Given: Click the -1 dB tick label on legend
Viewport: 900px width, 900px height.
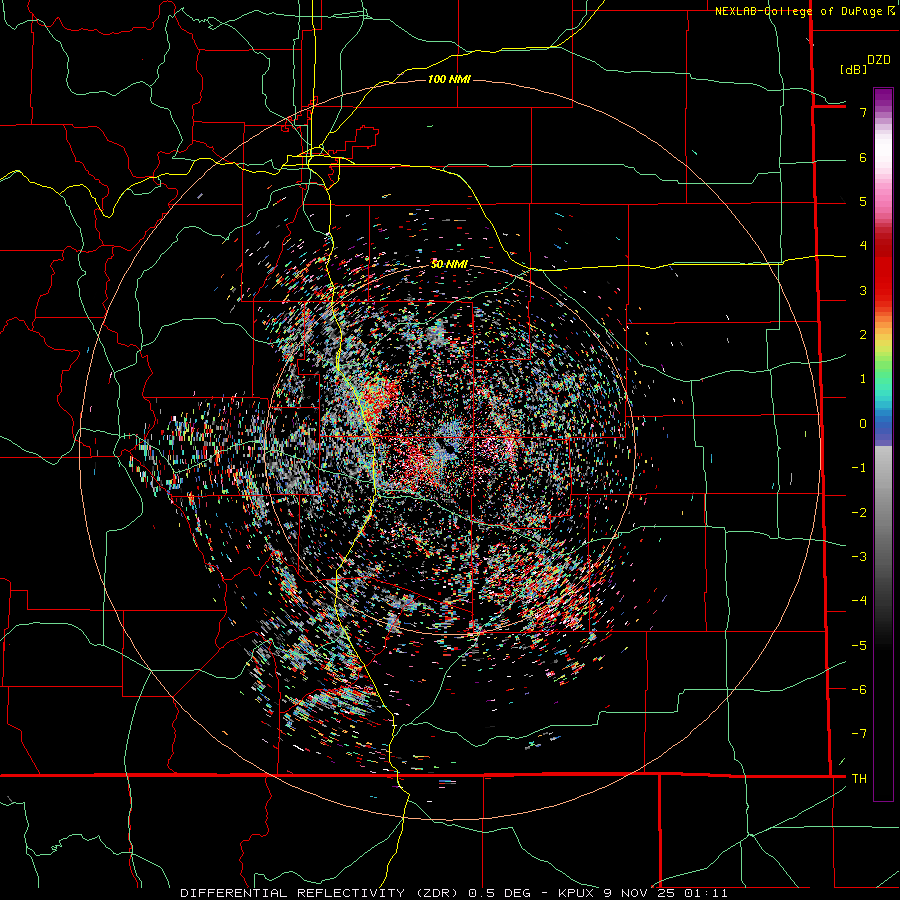Looking at the screenshot, I should point(859,468).
